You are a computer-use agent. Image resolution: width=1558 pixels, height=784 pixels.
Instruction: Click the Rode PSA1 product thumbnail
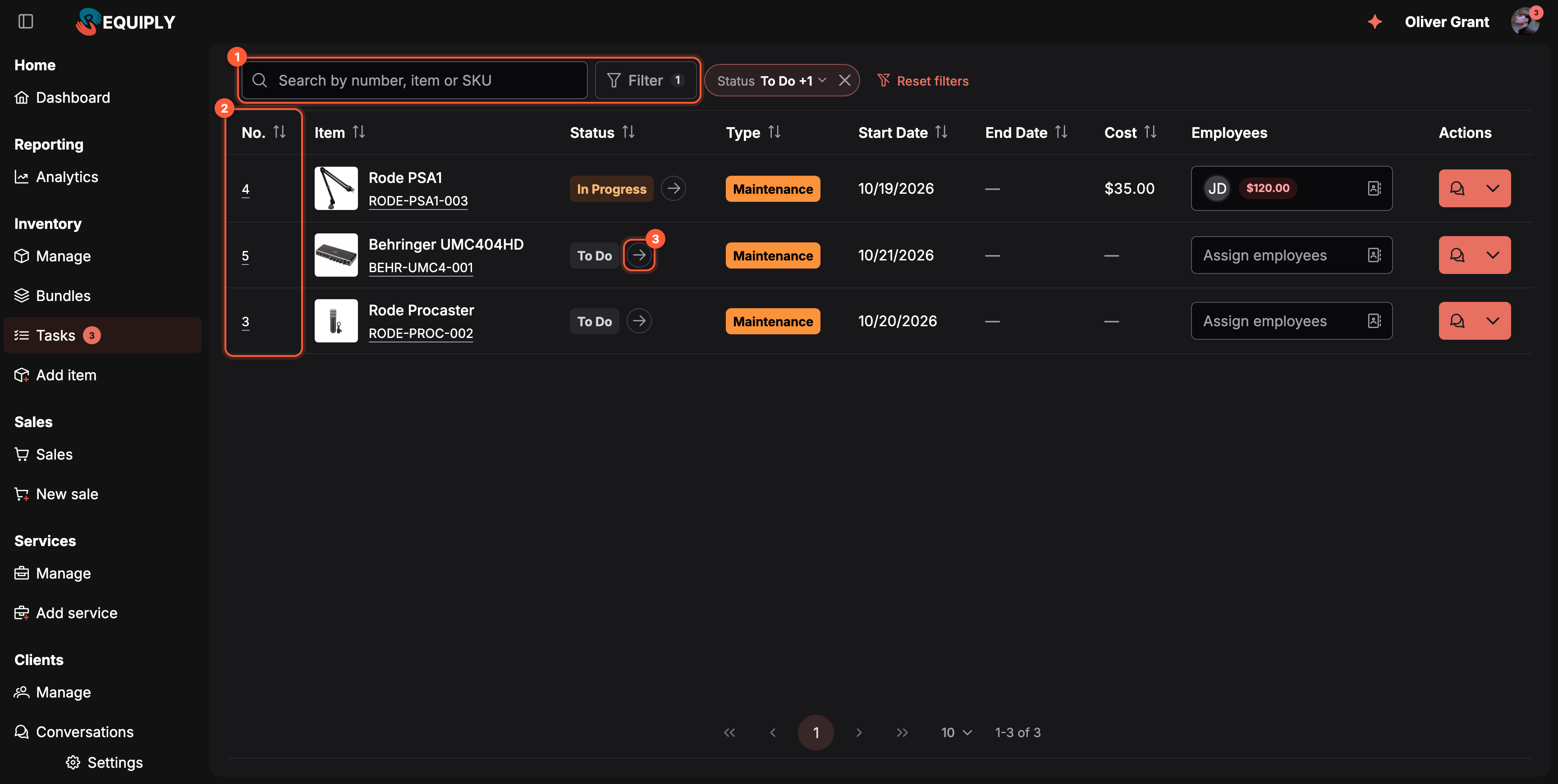(x=336, y=189)
